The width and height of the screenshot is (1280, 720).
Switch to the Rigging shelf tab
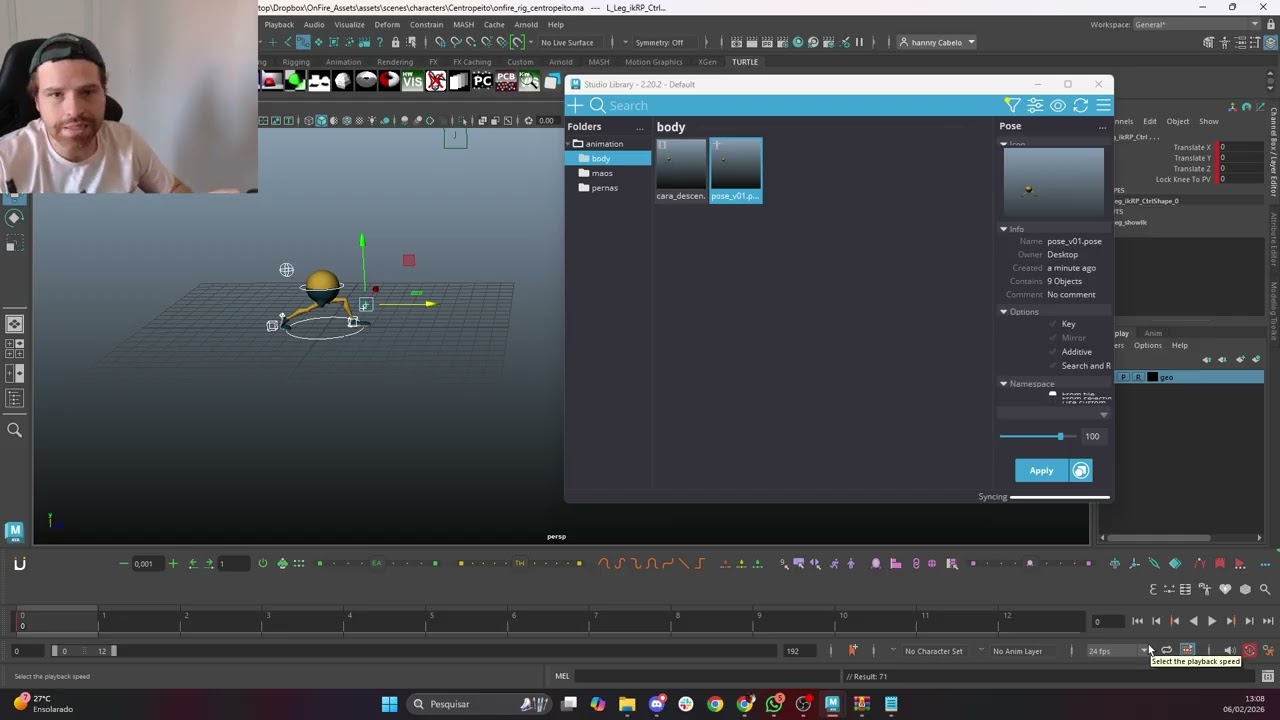click(296, 62)
